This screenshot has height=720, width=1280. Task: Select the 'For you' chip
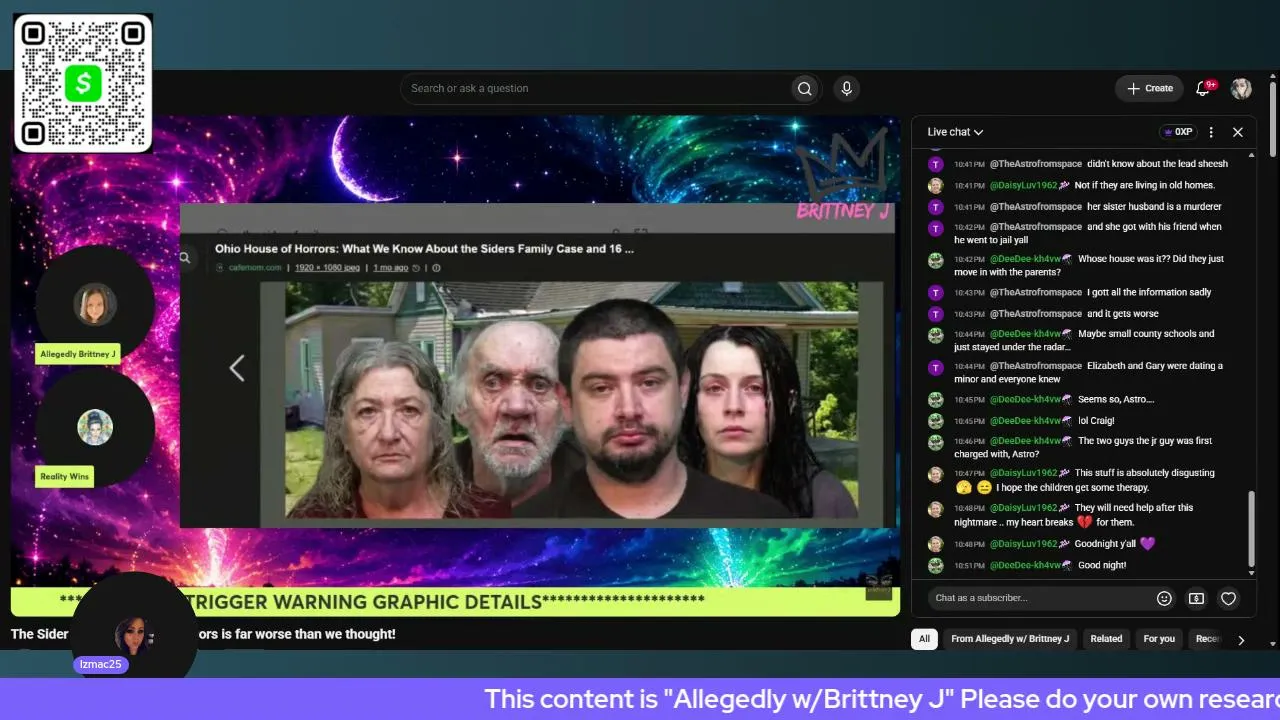(1159, 639)
